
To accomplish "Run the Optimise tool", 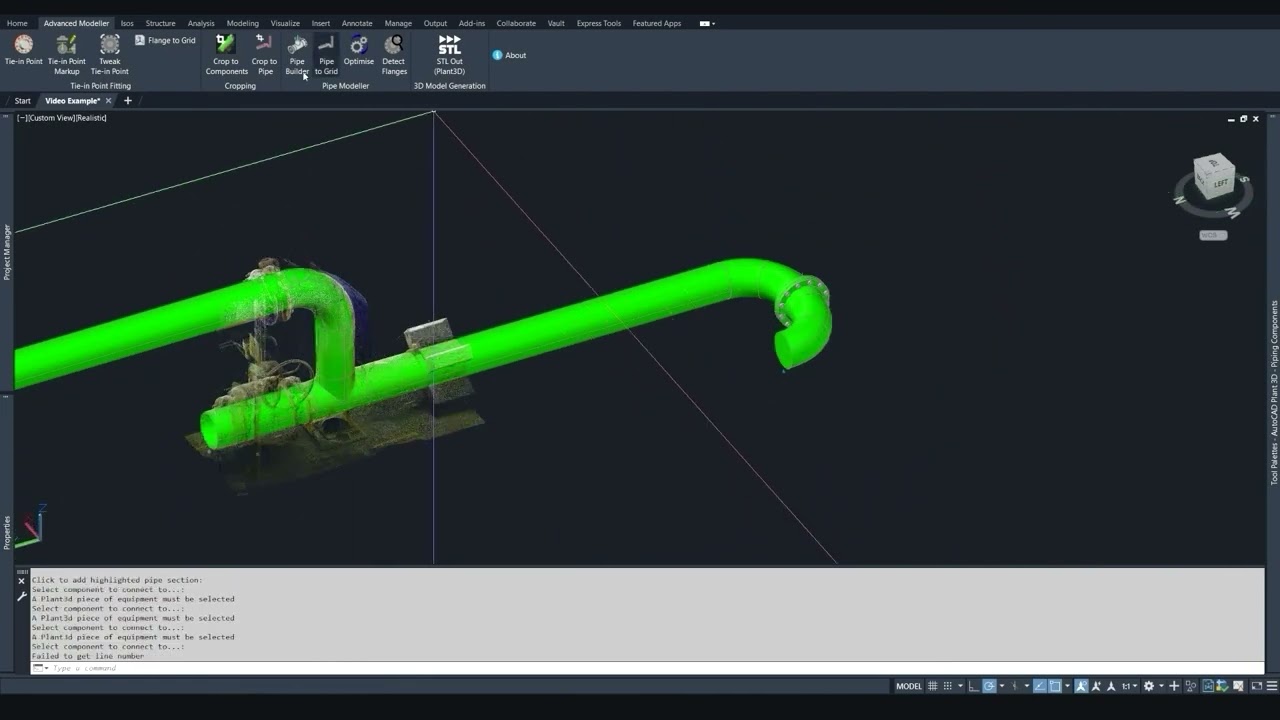I will point(358,51).
